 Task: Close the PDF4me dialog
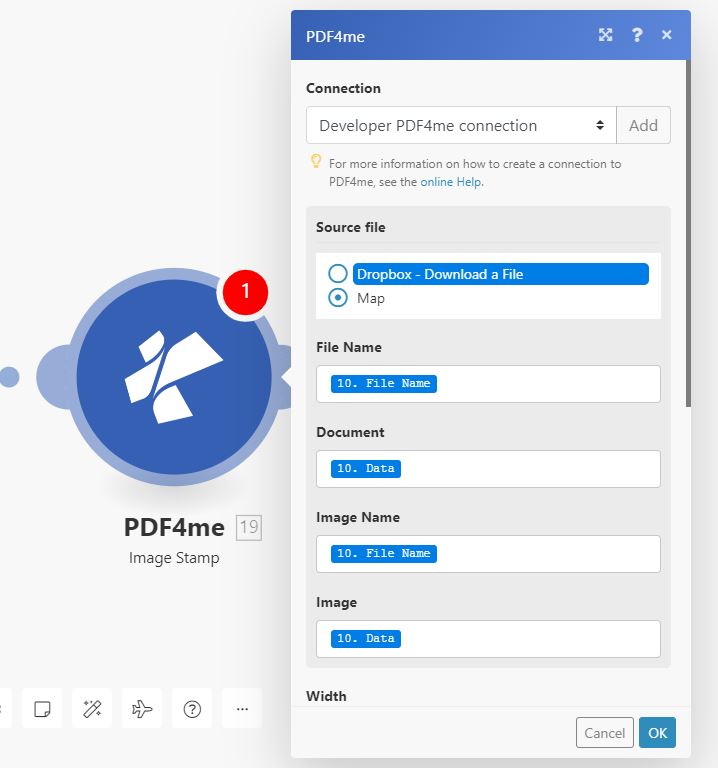tap(667, 35)
